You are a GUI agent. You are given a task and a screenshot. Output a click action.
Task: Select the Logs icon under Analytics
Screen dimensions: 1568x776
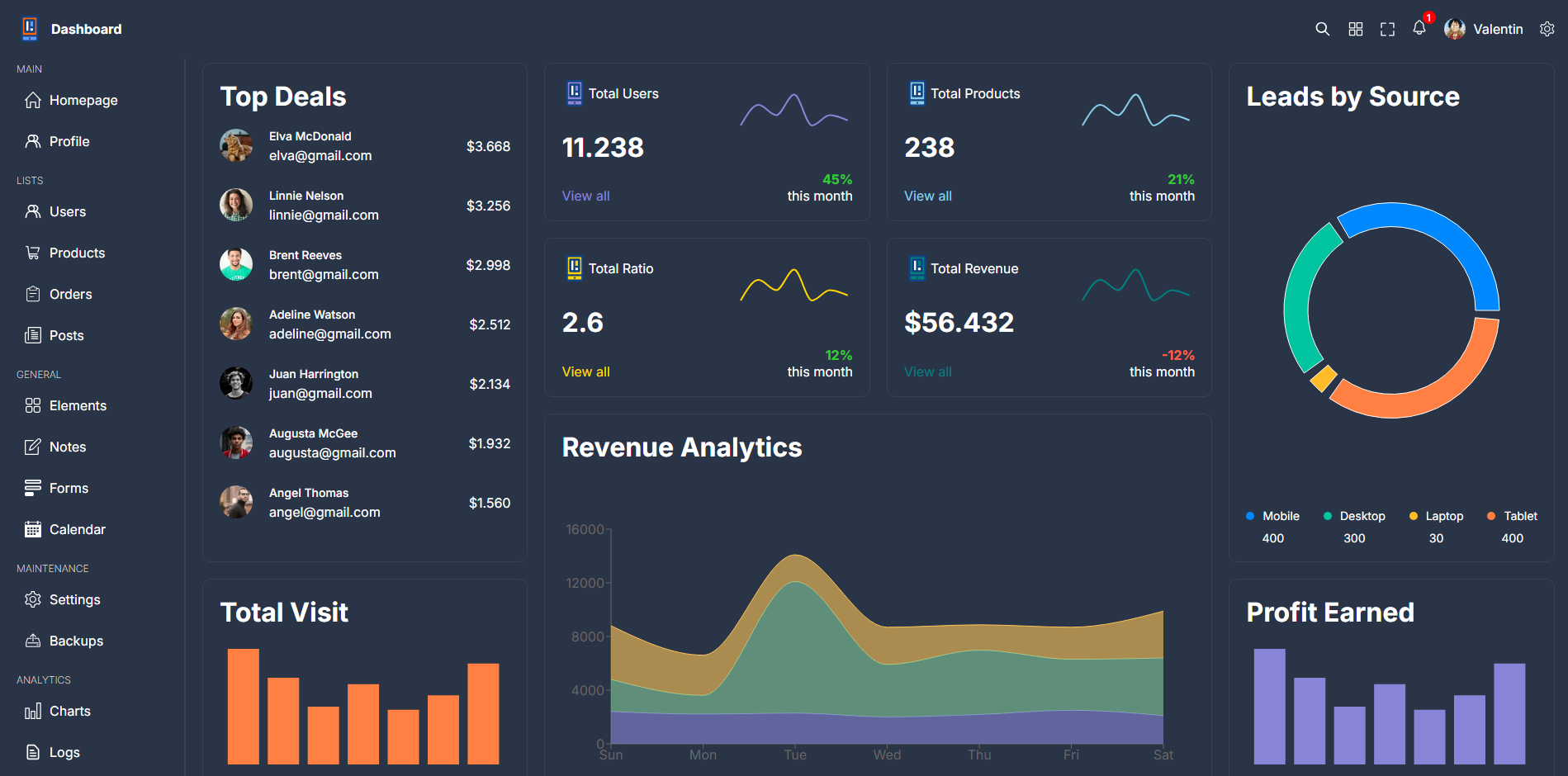pyautogui.click(x=33, y=752)
